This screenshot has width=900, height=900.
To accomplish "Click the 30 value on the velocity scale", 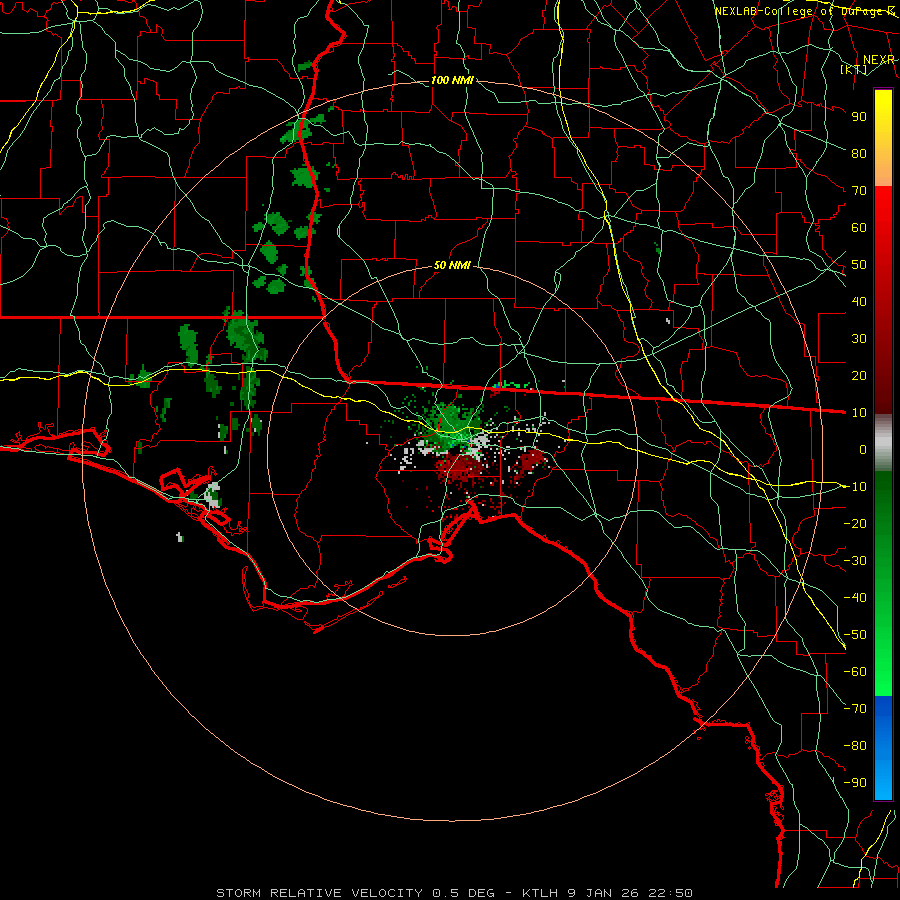I will point(859,339).
